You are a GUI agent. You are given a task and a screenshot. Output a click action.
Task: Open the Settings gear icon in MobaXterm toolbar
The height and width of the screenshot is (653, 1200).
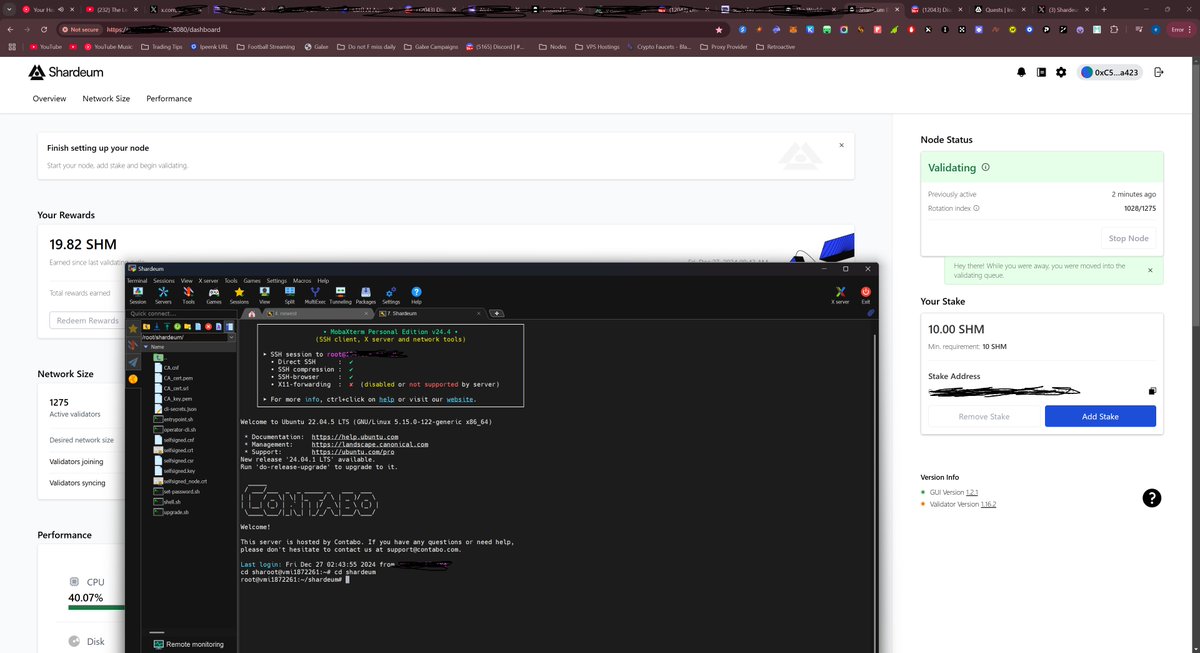click(391, 294)
